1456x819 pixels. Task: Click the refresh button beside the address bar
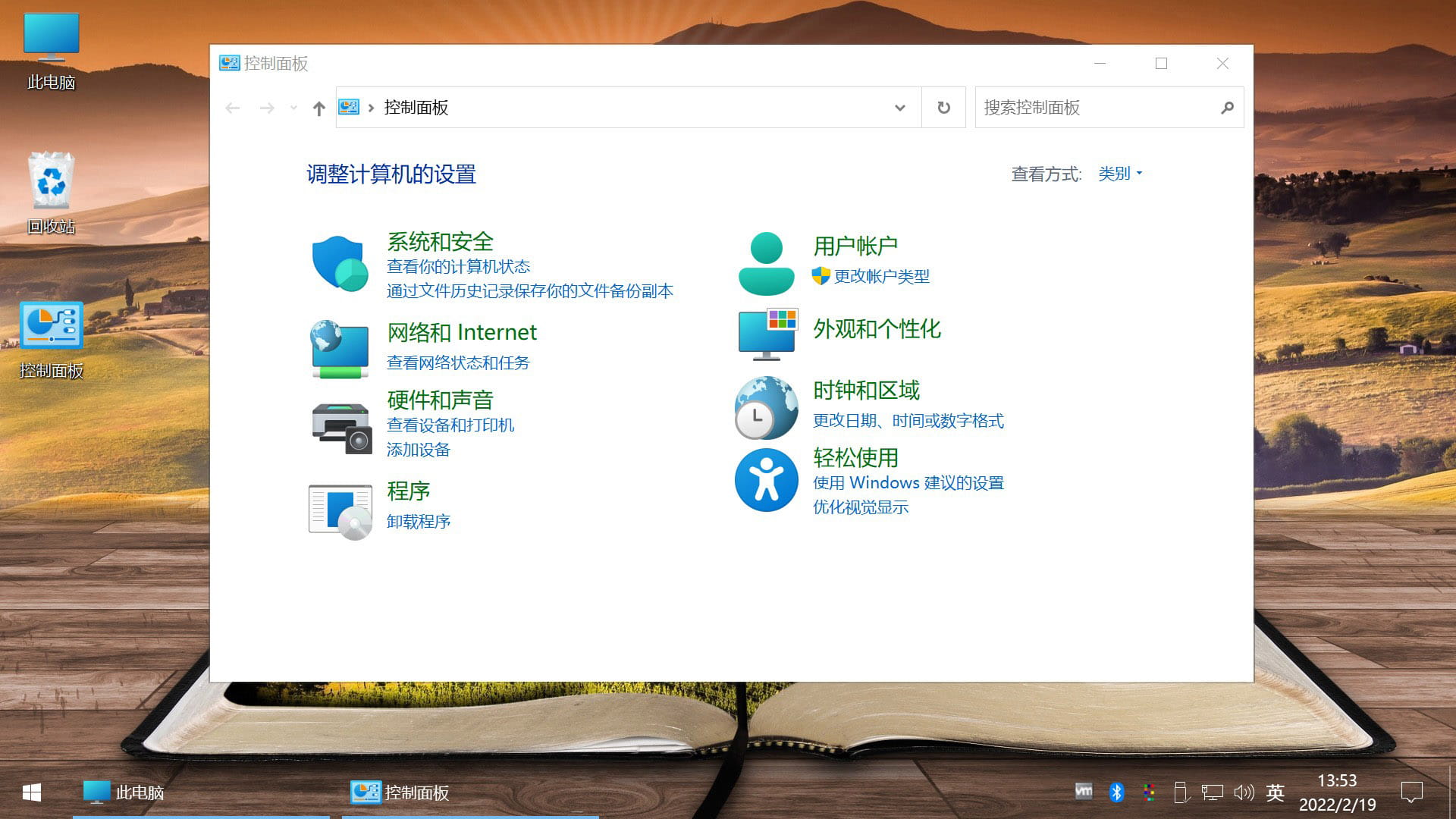[x=943, y=107]
